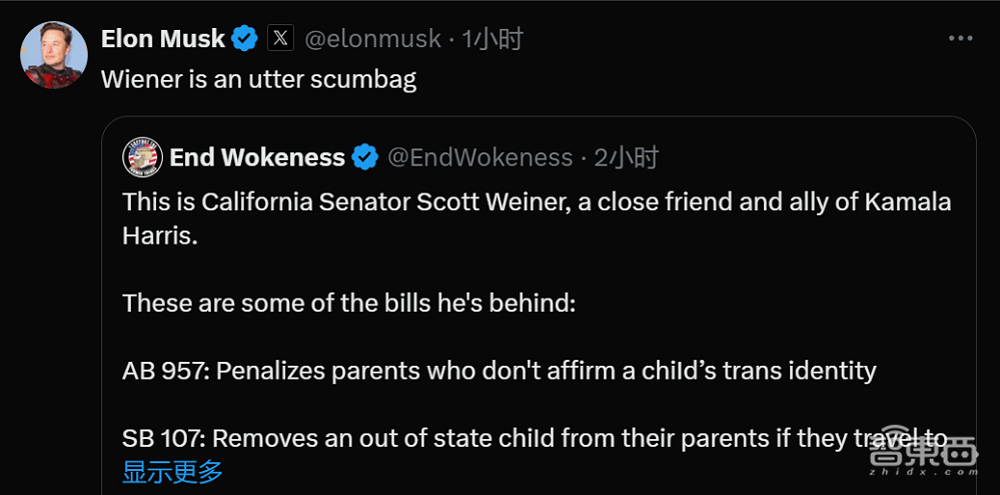Viewport: 1000px width, 495px height.
Task: Click the zhidx.com watermark logo
Action: coord(922,457)
